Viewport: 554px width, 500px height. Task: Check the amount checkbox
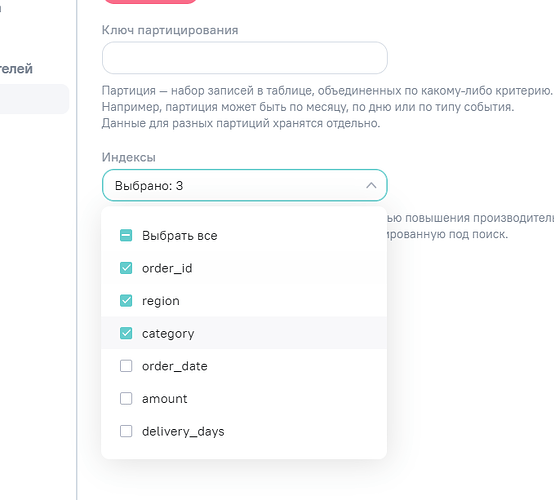click(126, 399)
